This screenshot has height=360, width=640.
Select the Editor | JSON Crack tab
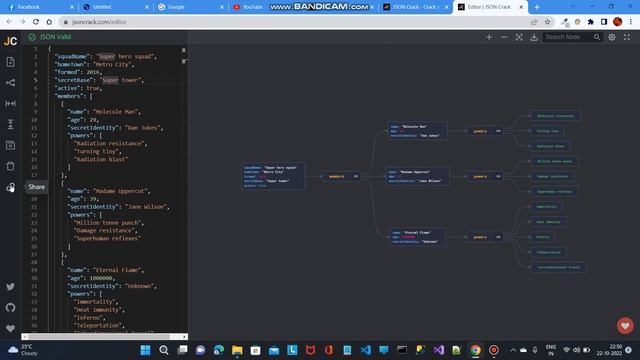click(491, 7)
